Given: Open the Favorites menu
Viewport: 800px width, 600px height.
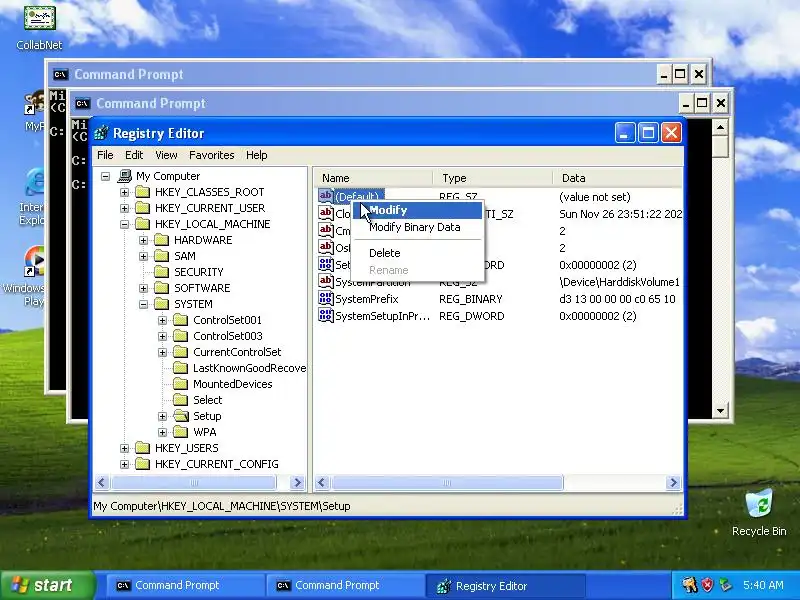Looking at the screenshot, I should point(212,155).
